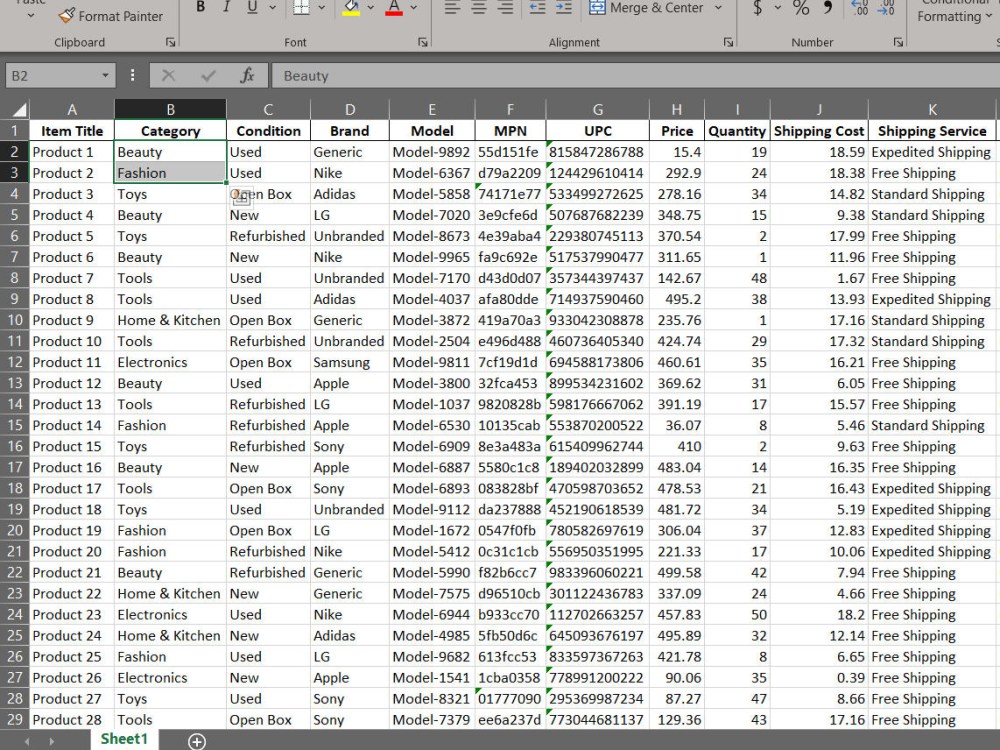Viewport: 1000px width, 750px height.
Task: Click formula bar options dots handle
Action: point(132,75)
